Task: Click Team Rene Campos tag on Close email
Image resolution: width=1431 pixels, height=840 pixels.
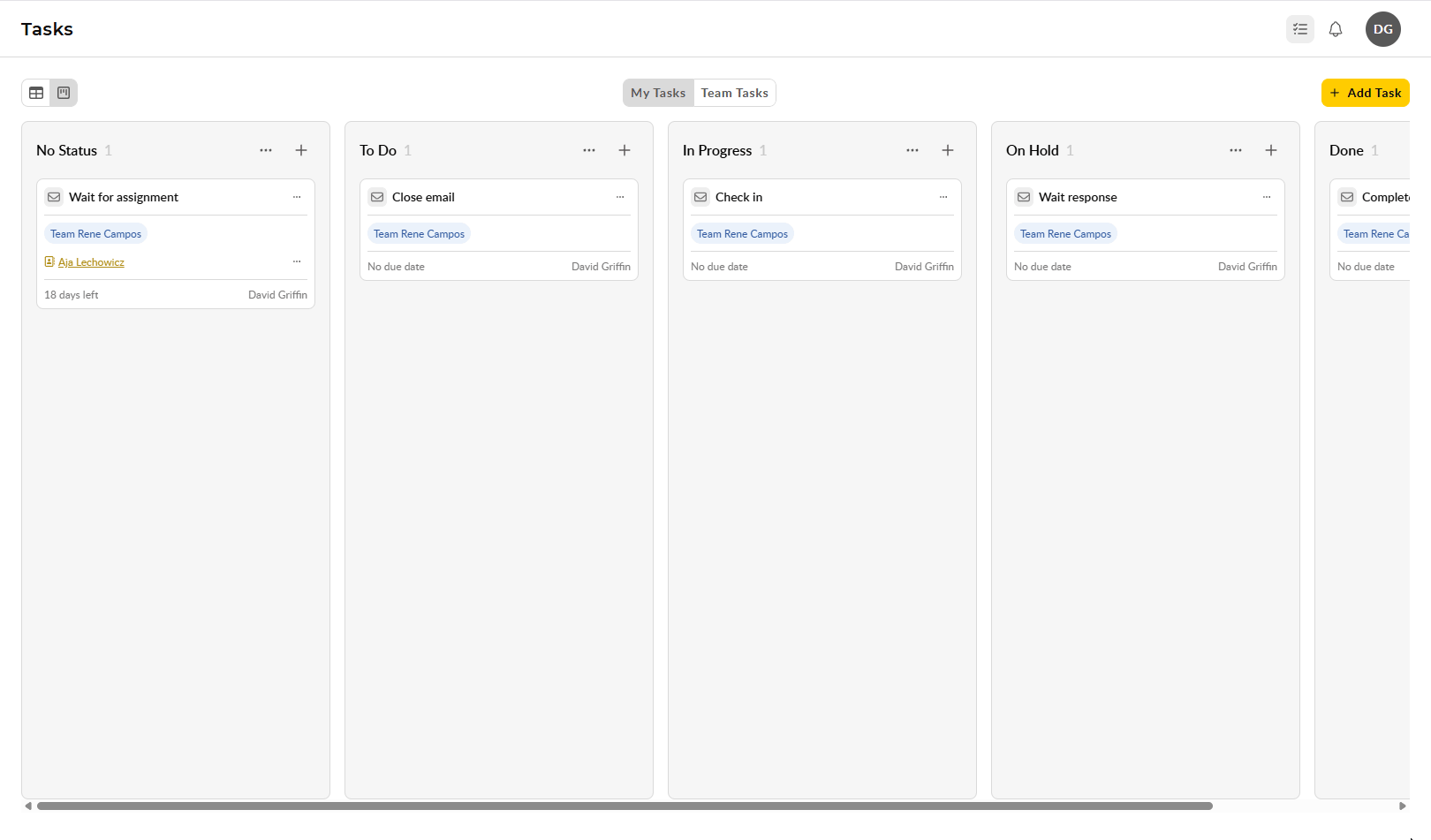Action: click(x=419, y=234)
